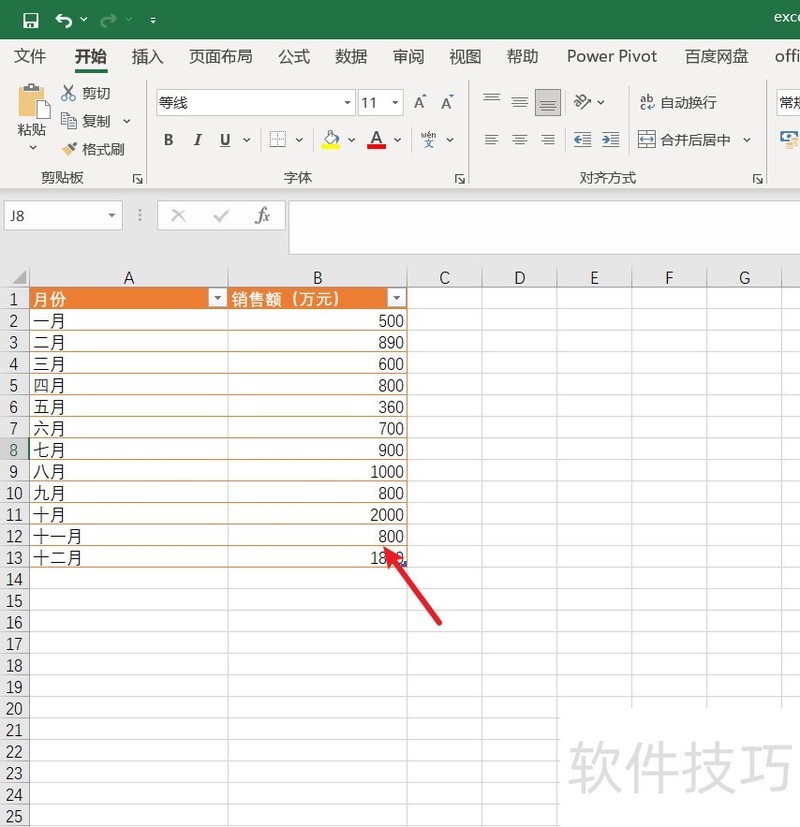Expand the font name dropdown 等线

pos(348,103)
